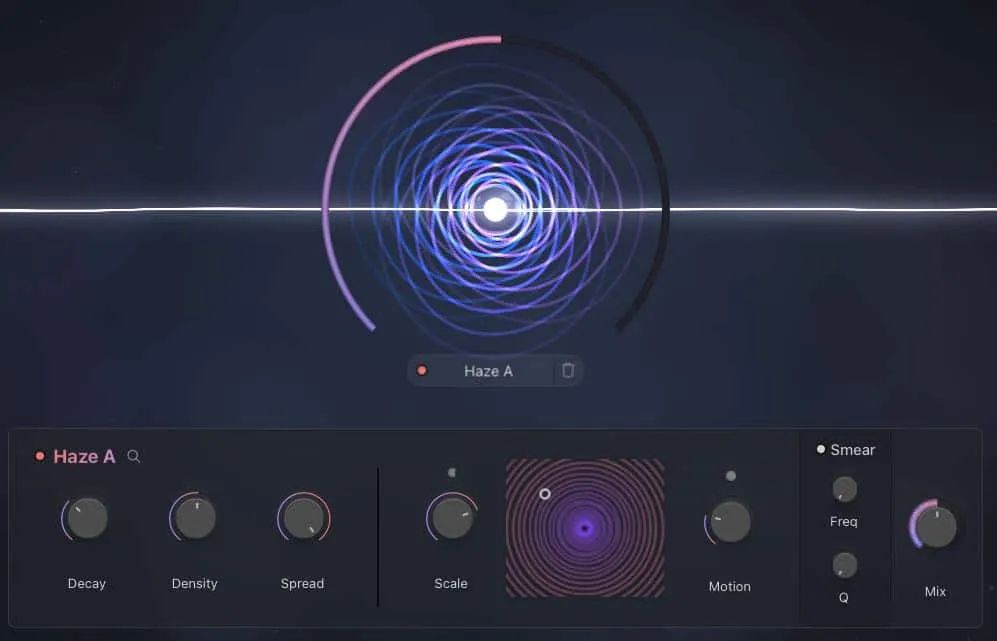Click the Density knob
Screen dimensions: 997x641
tap(195, 518)
